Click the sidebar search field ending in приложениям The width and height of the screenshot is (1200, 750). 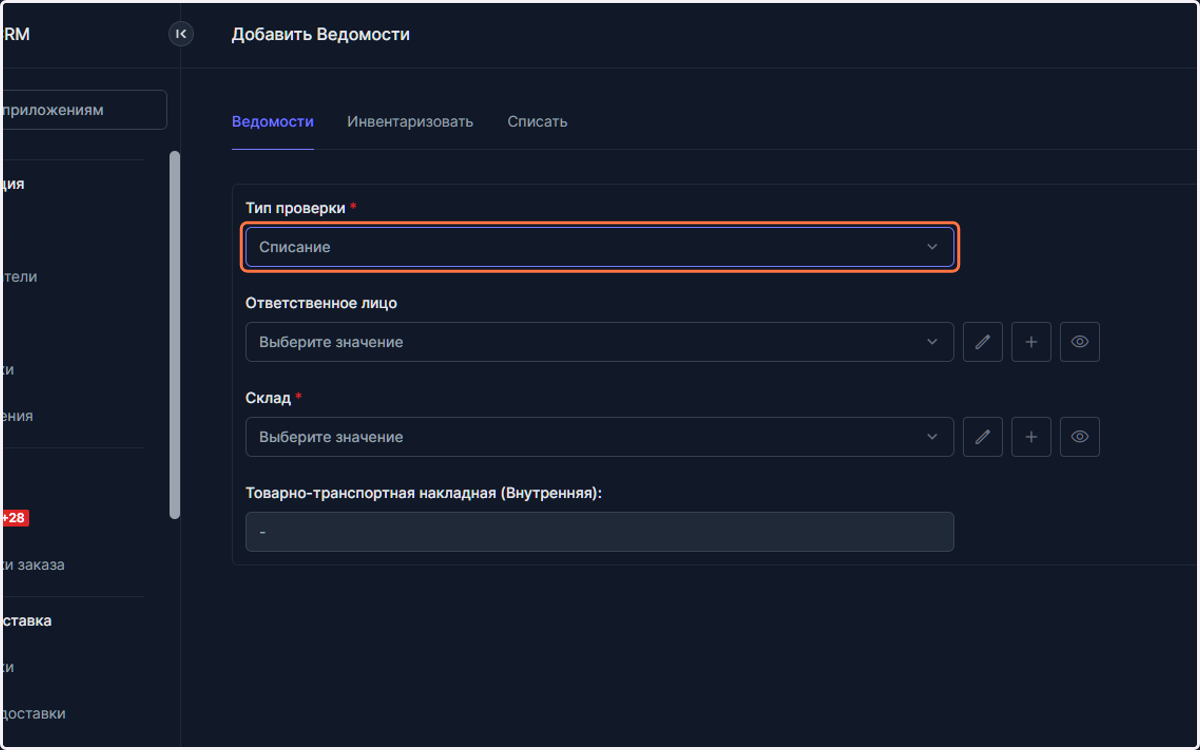(x=84, y=110)
